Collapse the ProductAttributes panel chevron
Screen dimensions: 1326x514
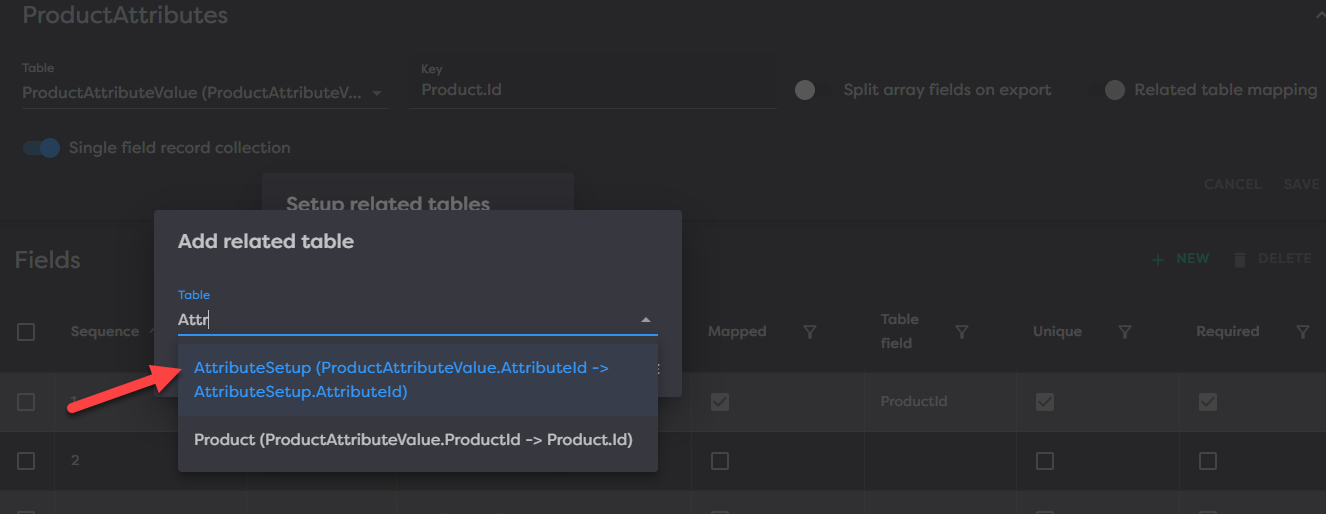[1318, 14]
